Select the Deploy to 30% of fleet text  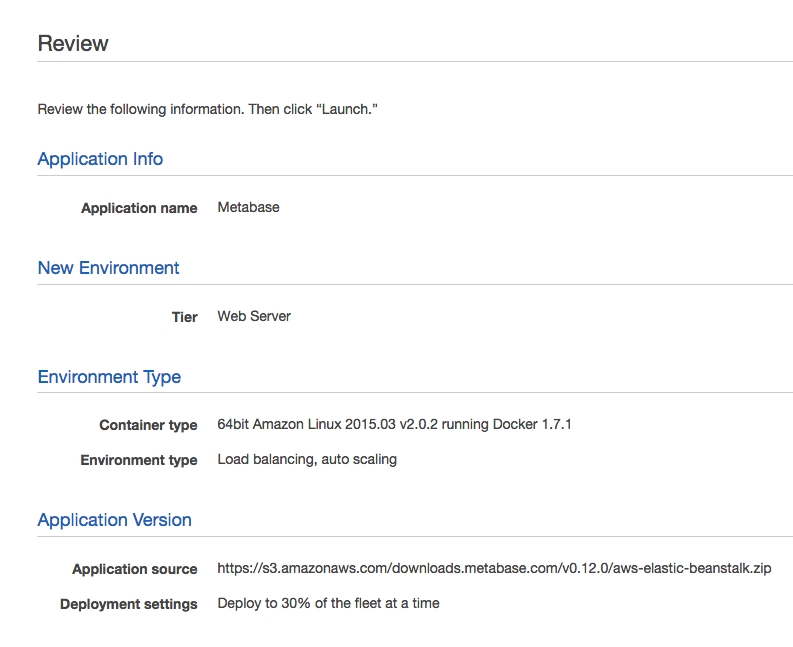(328, 603)
